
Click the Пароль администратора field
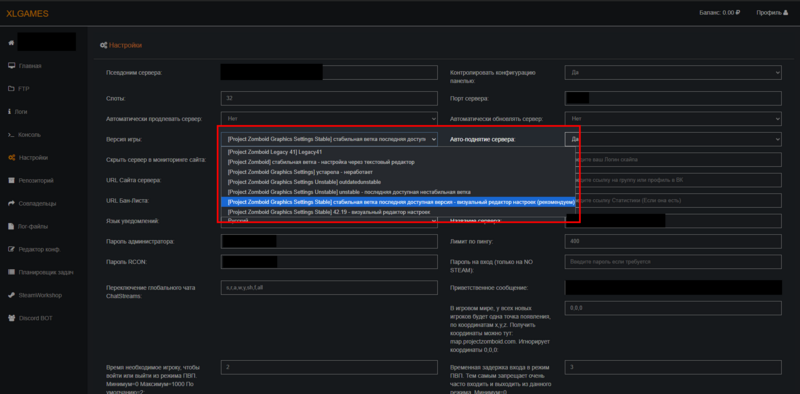click(x=329, y=241)
